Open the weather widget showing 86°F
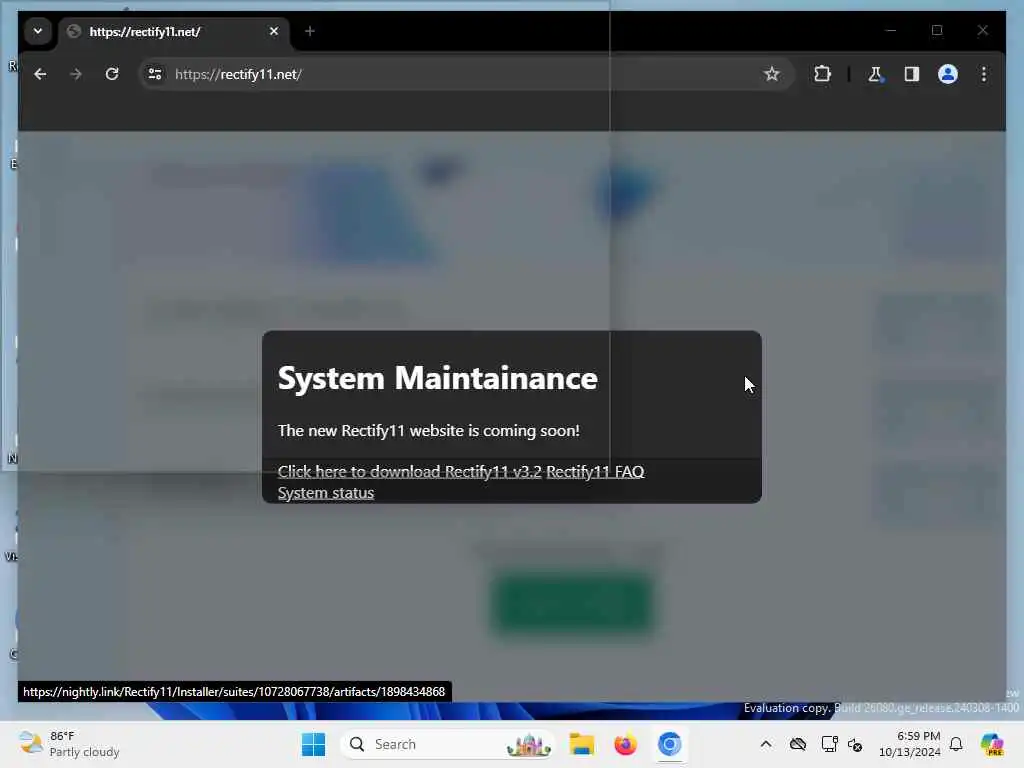The image size is (1024, 768). (x=69, y=744)
